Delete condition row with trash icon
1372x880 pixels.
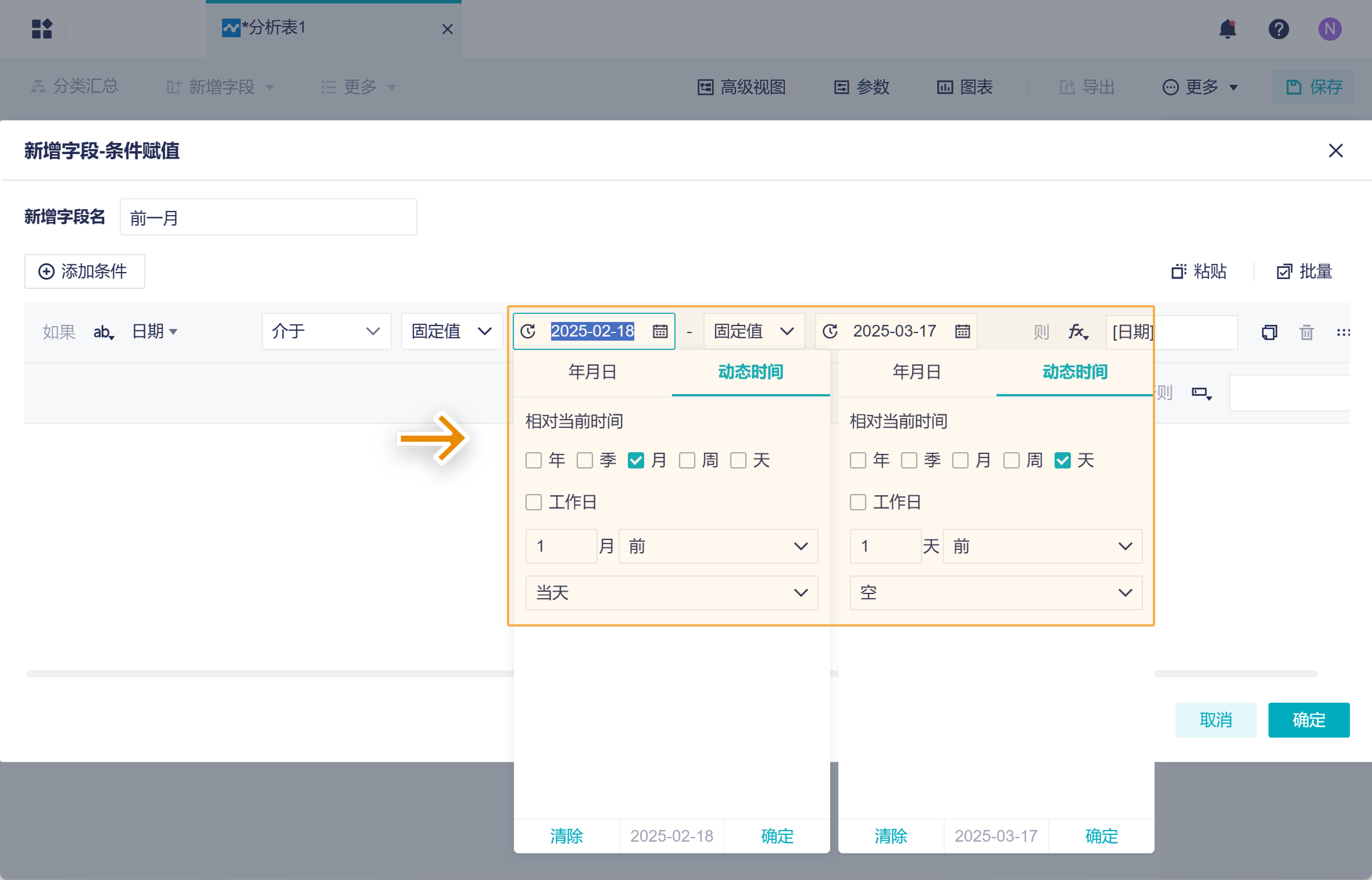[x=1306, y=332]
